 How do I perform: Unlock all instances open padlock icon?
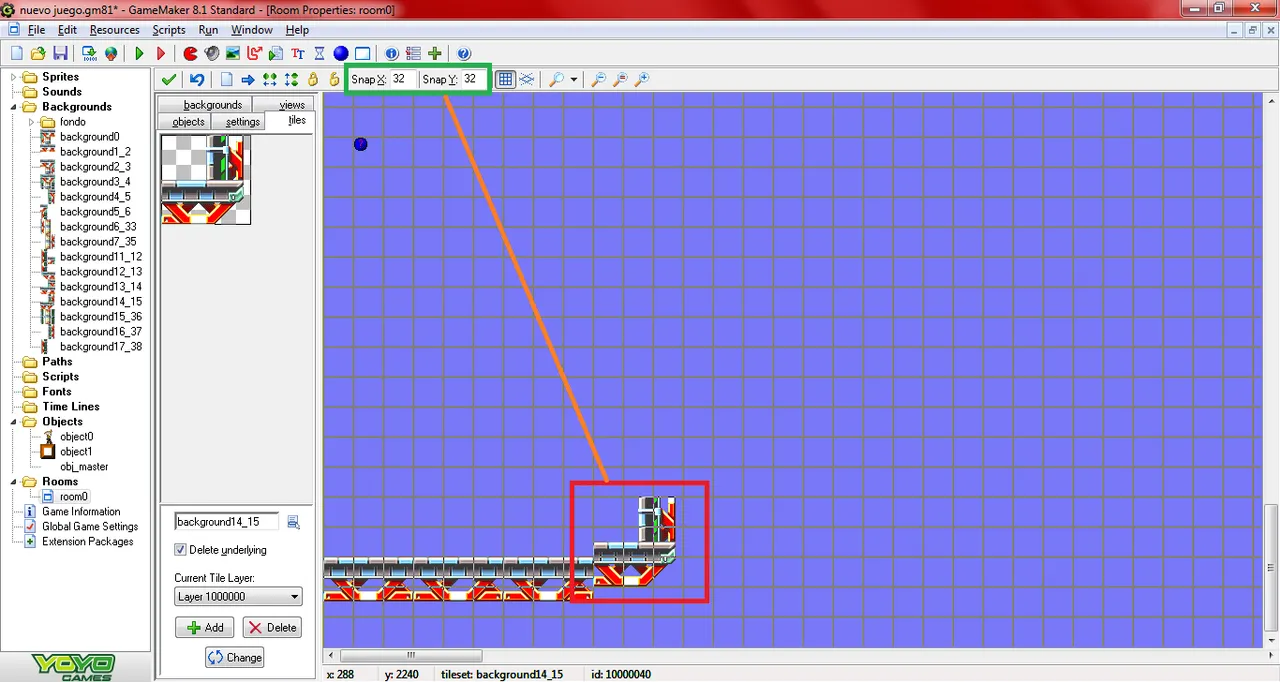tap(334, 79)
